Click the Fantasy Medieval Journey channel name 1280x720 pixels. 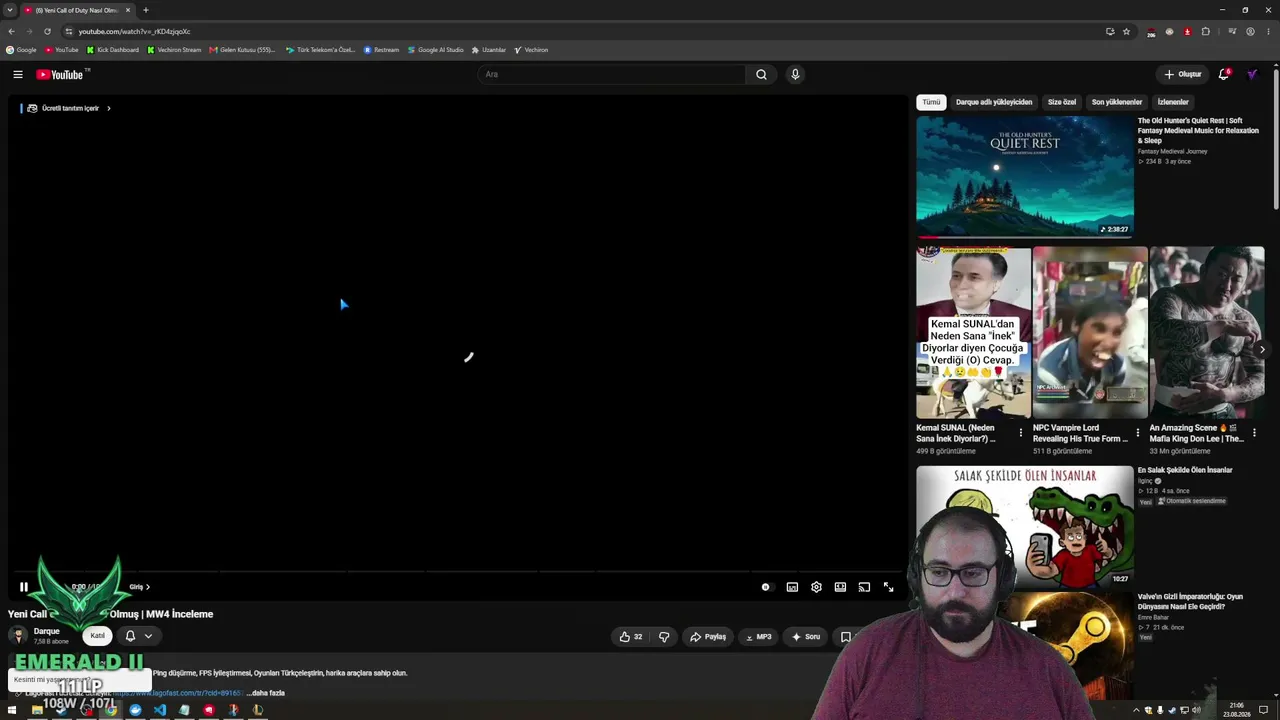(x=1173, y=152)
